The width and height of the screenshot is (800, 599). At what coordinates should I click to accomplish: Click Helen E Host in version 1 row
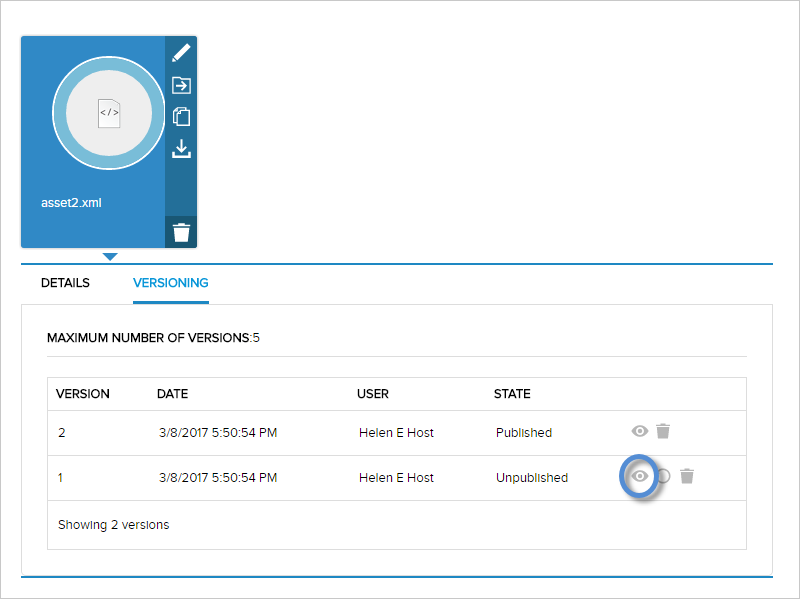coord(396,478)
